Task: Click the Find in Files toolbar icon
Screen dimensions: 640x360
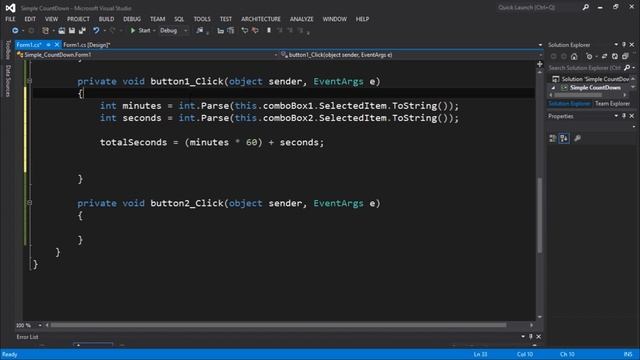Action: (200, 31)
